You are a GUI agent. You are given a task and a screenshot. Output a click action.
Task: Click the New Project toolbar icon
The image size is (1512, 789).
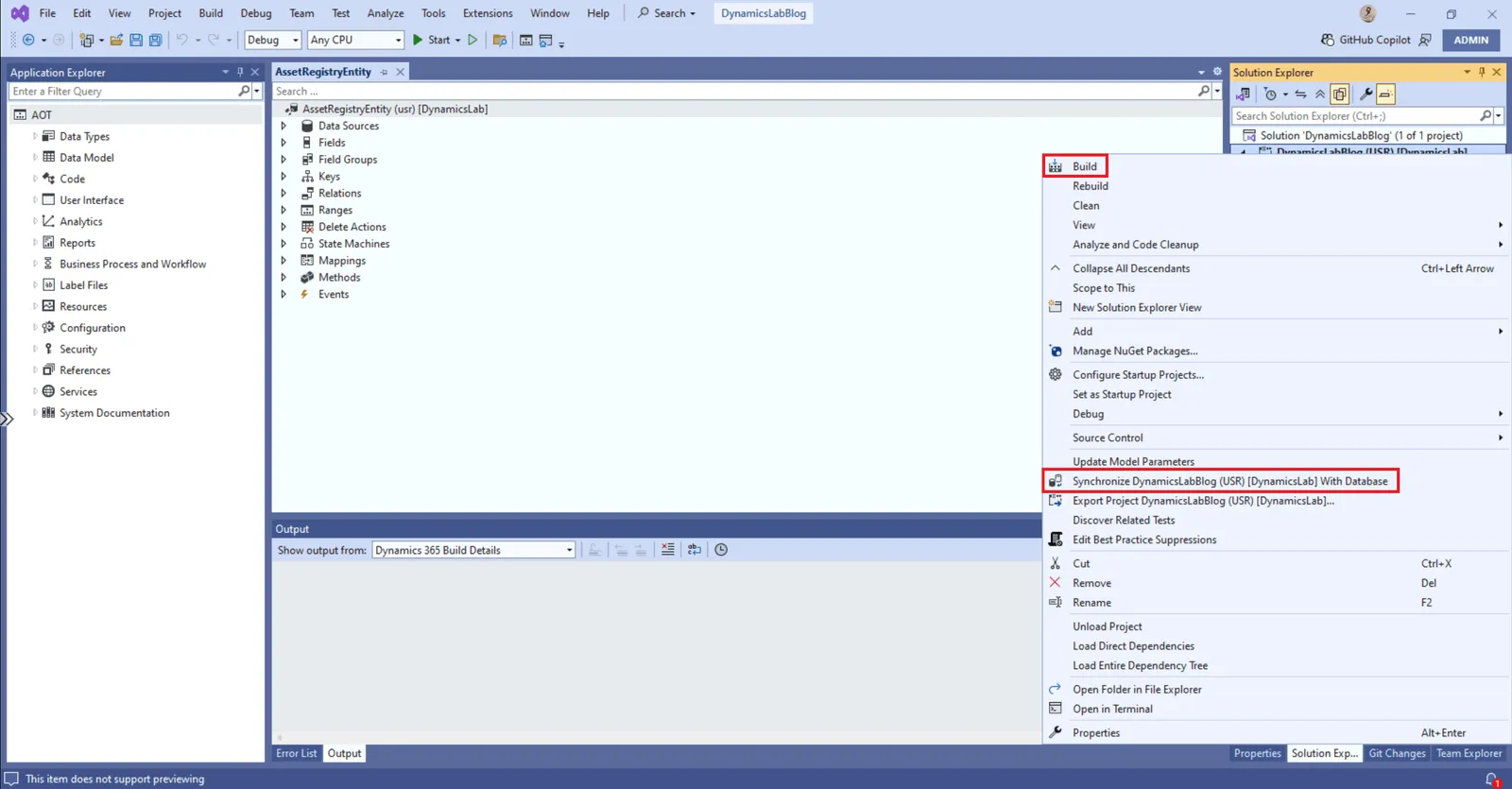pyautogui.click(x=87, y=40)
